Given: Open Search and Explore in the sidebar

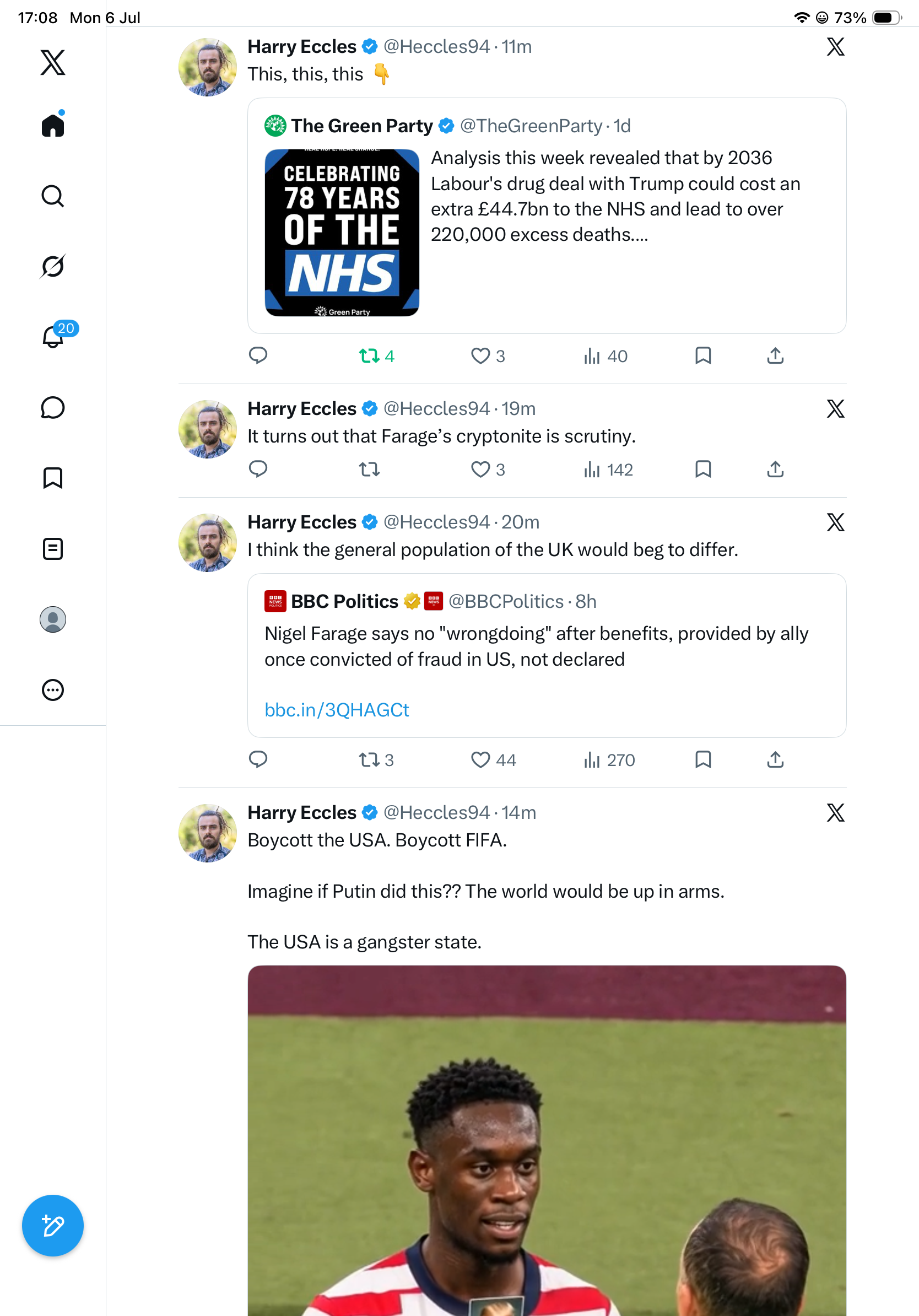Looking at the screenshot, I should click(x=53, y=196).
